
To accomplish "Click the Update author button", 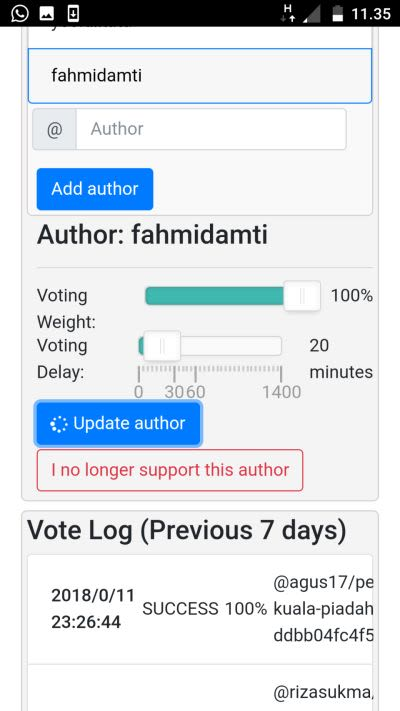I will (118, 424).
